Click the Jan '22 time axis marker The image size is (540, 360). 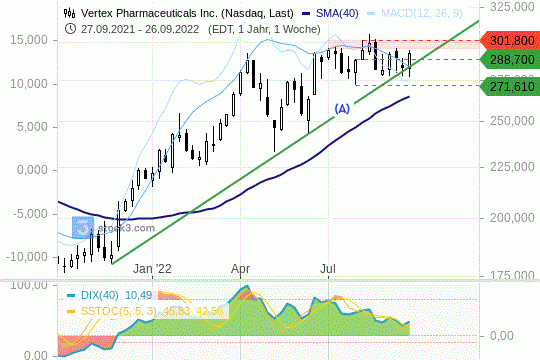coord(152,269)
